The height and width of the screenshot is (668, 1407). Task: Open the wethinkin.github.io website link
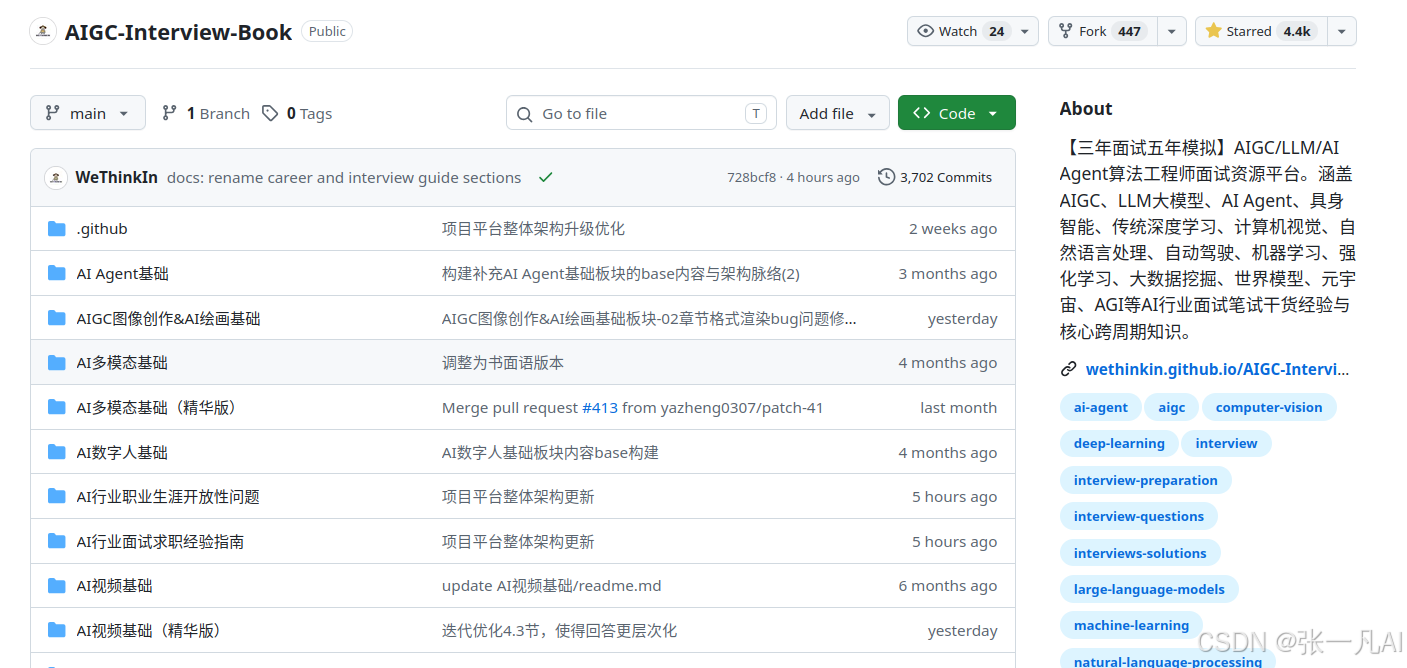pos(1217,369)
